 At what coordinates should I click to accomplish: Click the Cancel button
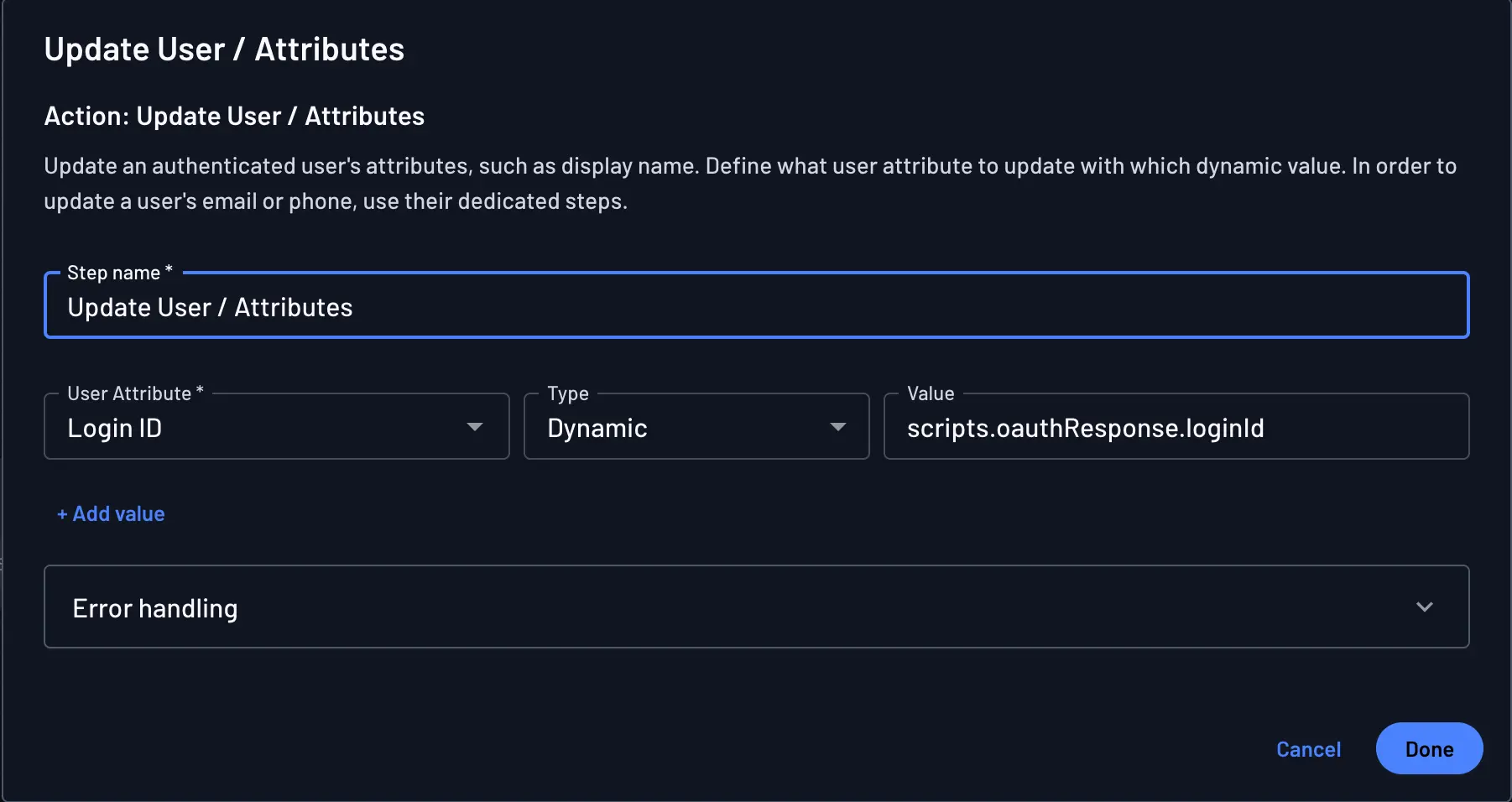point(1308,749)
